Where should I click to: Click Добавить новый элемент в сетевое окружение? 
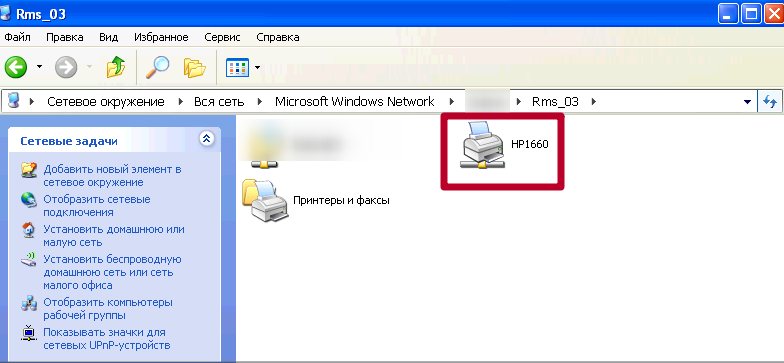(x=112, y=176)
